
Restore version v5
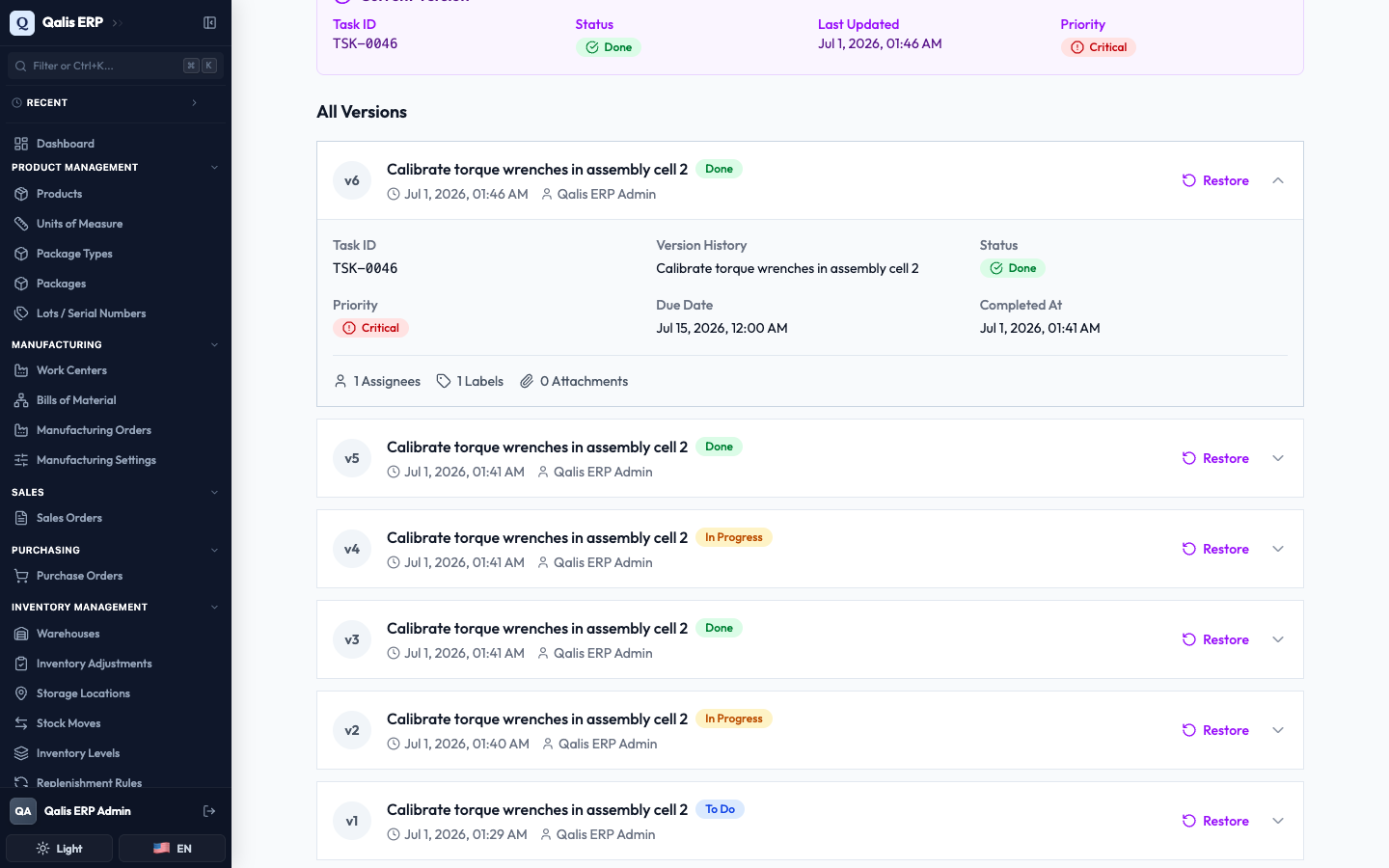(1215, 458)
